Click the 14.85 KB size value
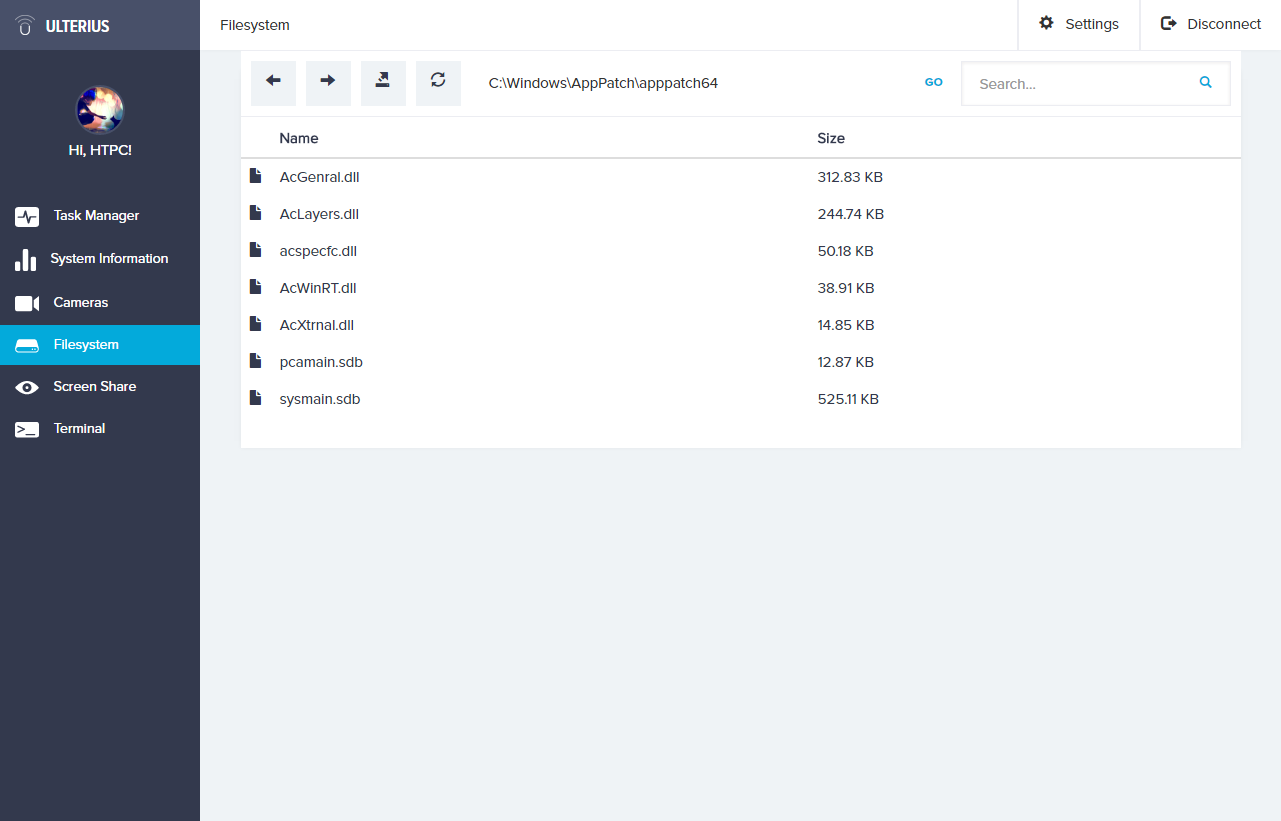1281x821 pixels. pos(846,325)
